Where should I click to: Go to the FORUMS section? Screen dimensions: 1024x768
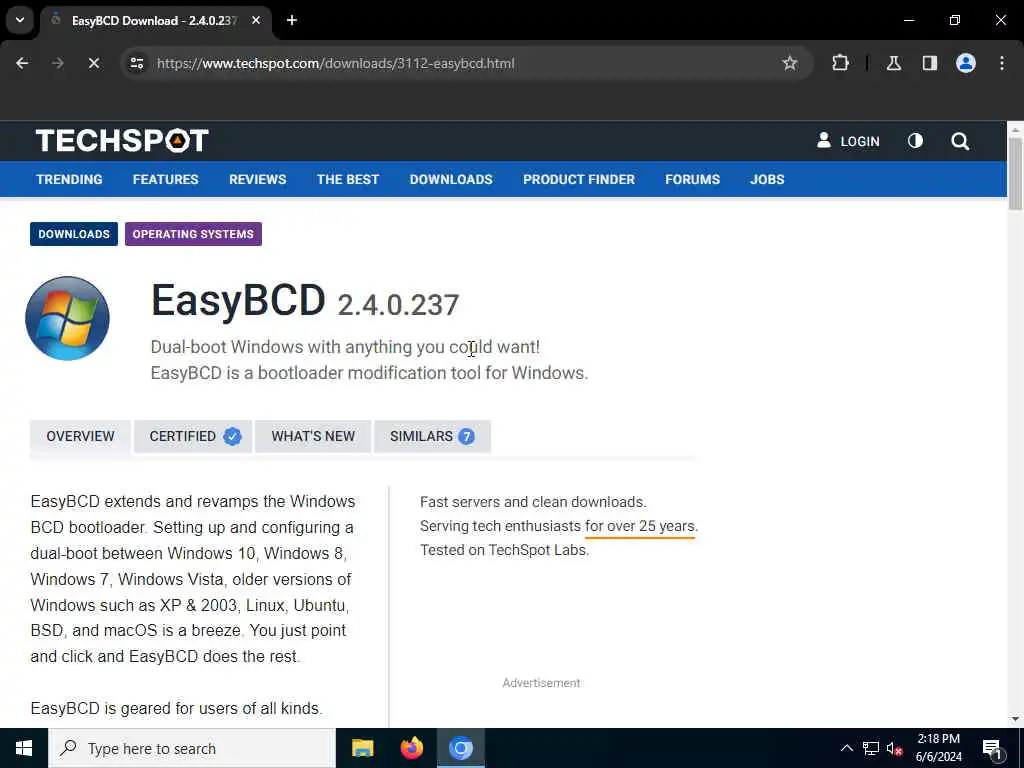692,180
